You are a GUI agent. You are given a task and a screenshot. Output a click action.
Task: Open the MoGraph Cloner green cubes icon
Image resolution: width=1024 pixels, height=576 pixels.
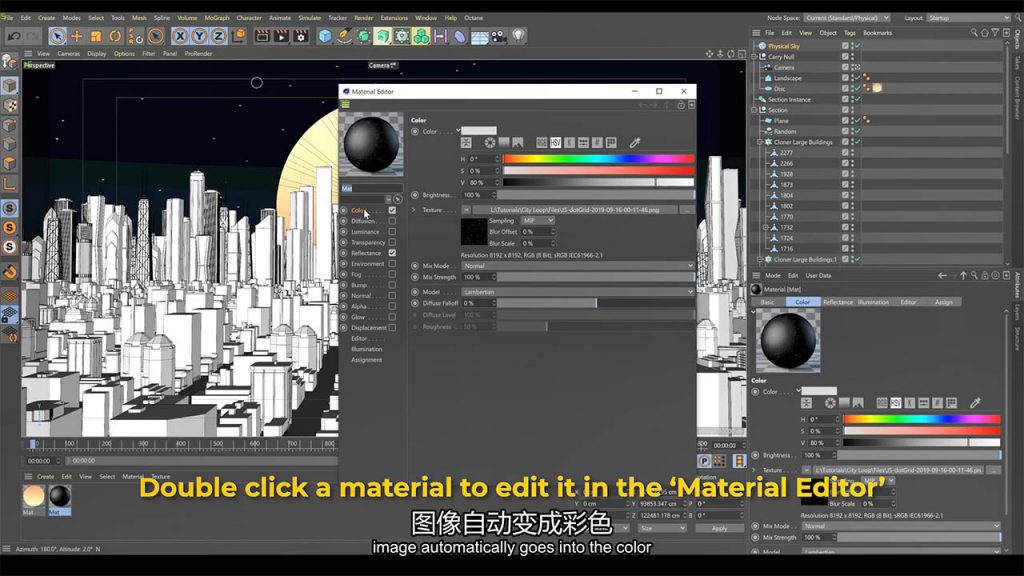coord(421,37)
